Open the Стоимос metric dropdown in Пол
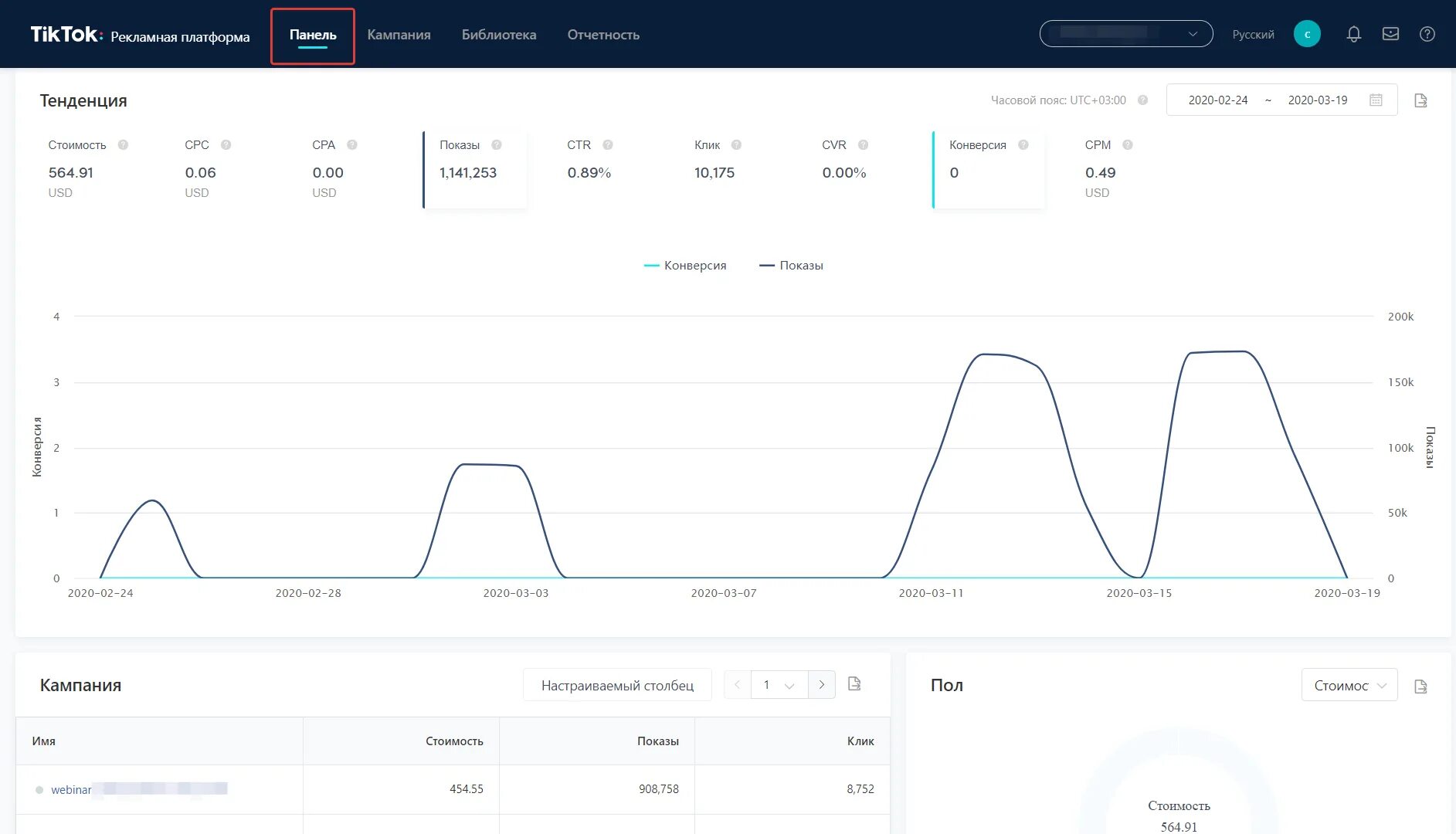The width and height of the screenshot is (1456, 834). click(1349, 686)
